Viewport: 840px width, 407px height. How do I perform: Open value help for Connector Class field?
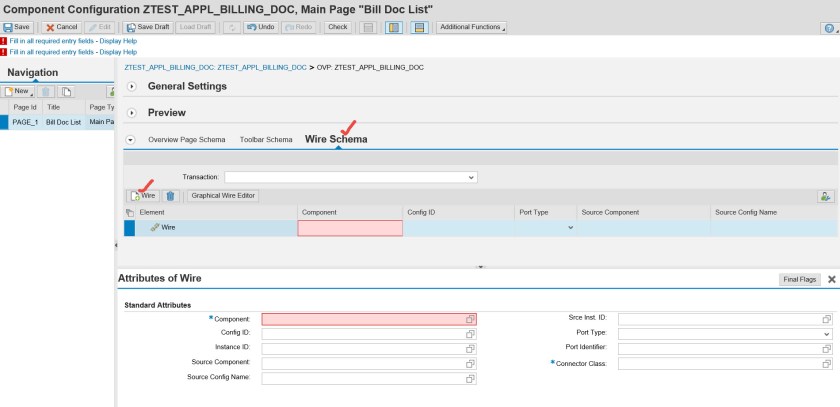tap(827, 364)
